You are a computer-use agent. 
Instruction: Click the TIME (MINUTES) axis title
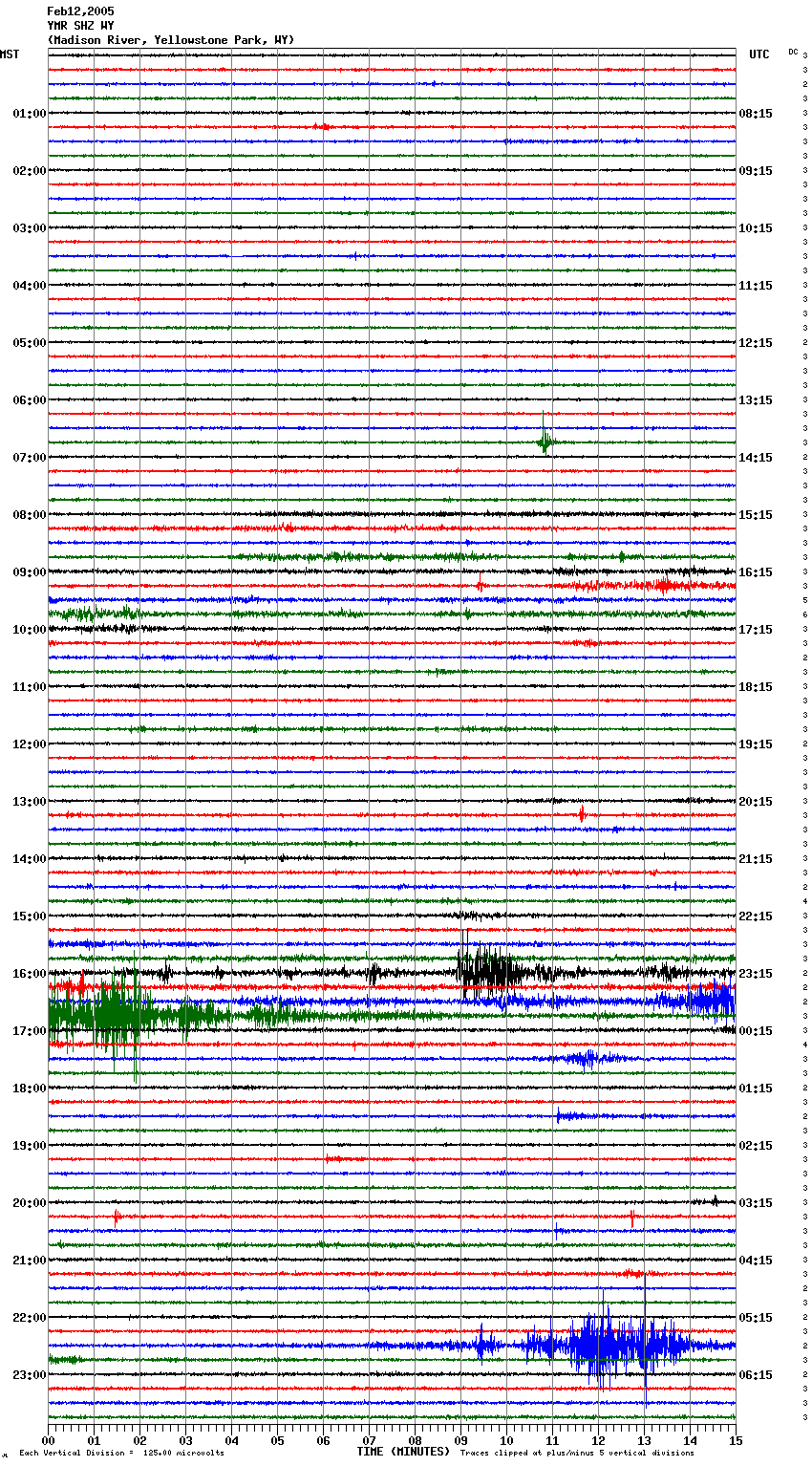(x=403, y=1452)
